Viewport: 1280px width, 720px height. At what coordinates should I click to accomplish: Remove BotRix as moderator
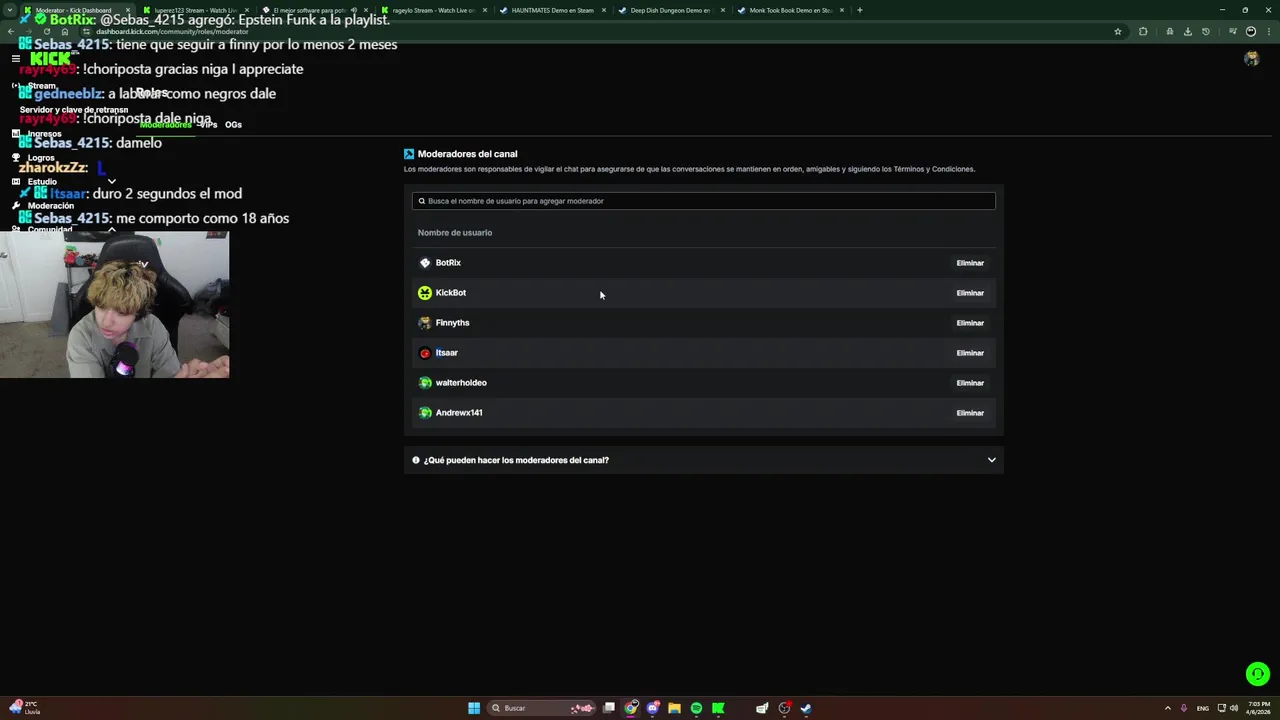(970, 263)
